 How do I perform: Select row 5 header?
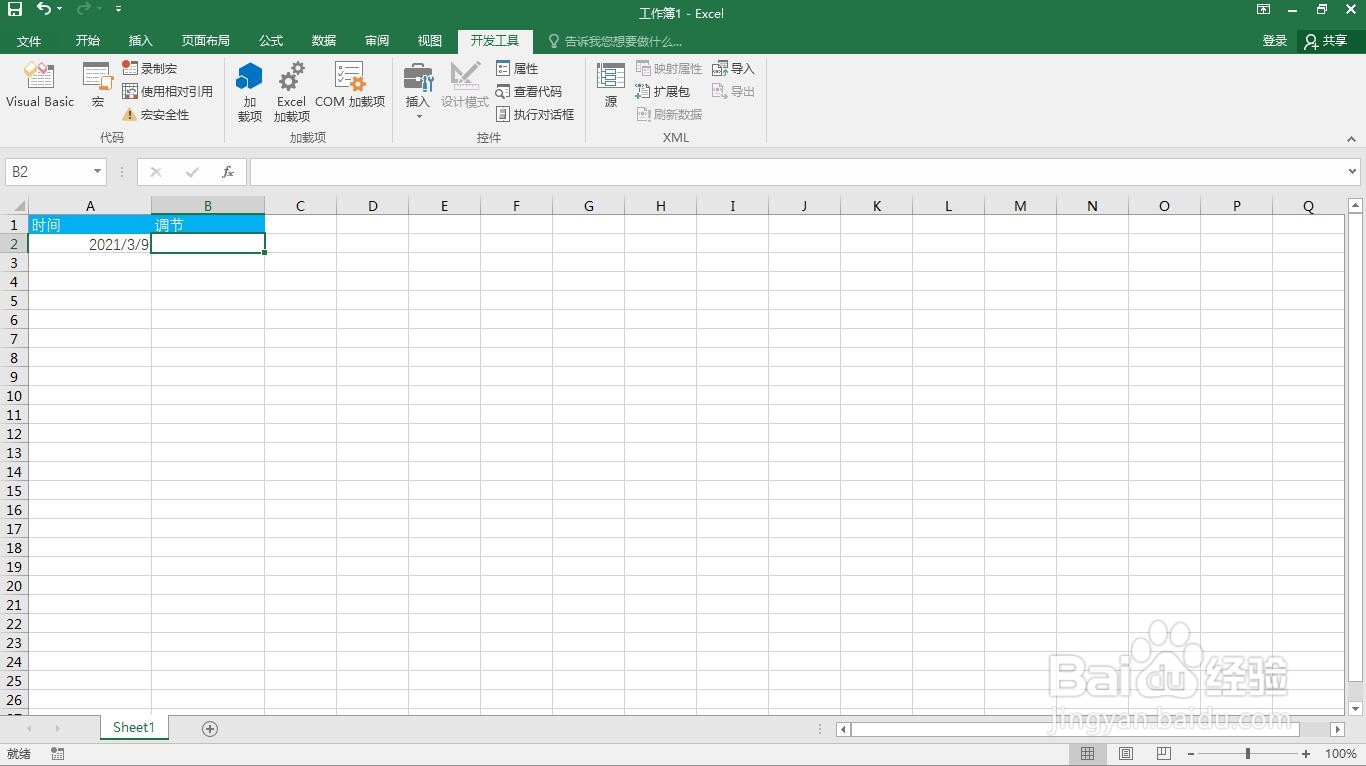(x=14, y=300)
